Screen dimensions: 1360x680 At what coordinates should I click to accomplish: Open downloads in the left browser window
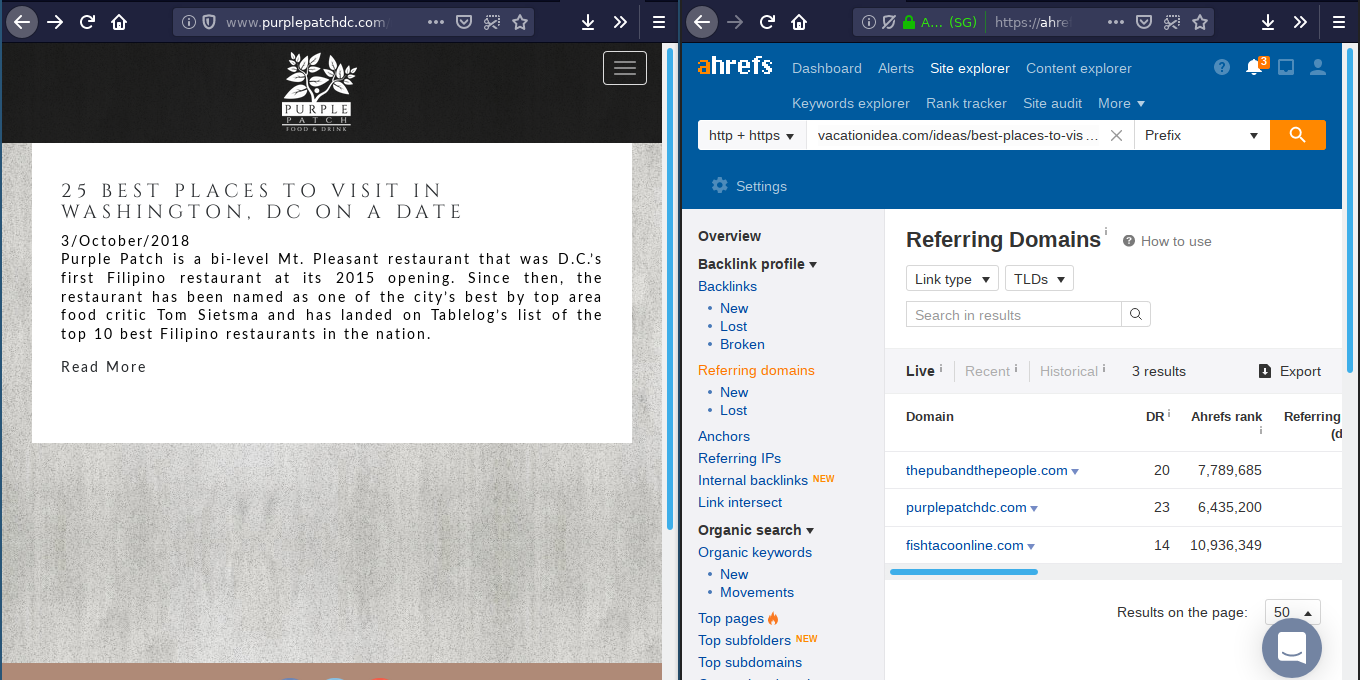tap(588, 22)
